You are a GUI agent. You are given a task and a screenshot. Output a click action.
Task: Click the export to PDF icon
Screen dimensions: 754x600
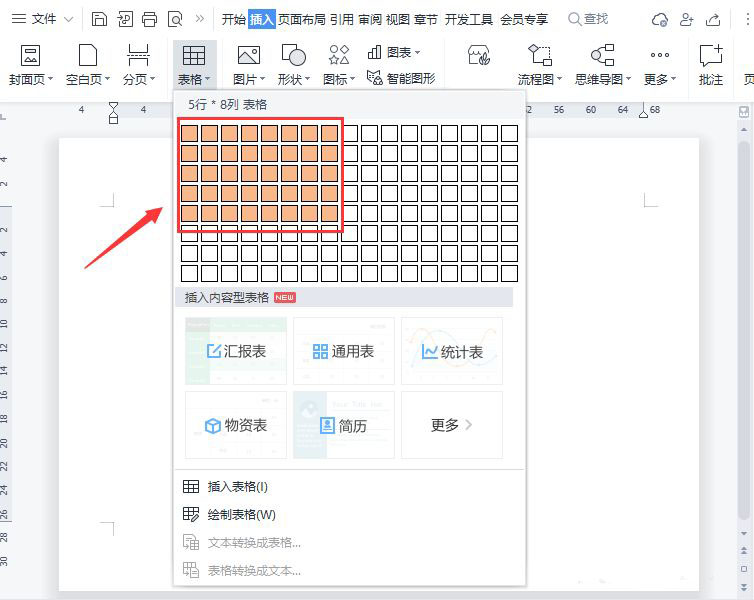click(125, 19)
